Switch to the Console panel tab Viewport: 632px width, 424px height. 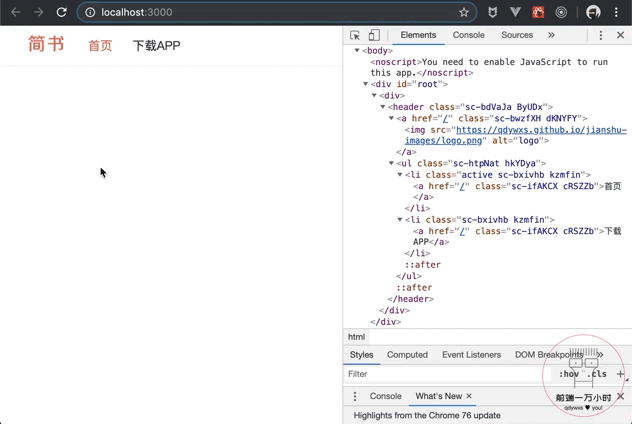(468, 35)
